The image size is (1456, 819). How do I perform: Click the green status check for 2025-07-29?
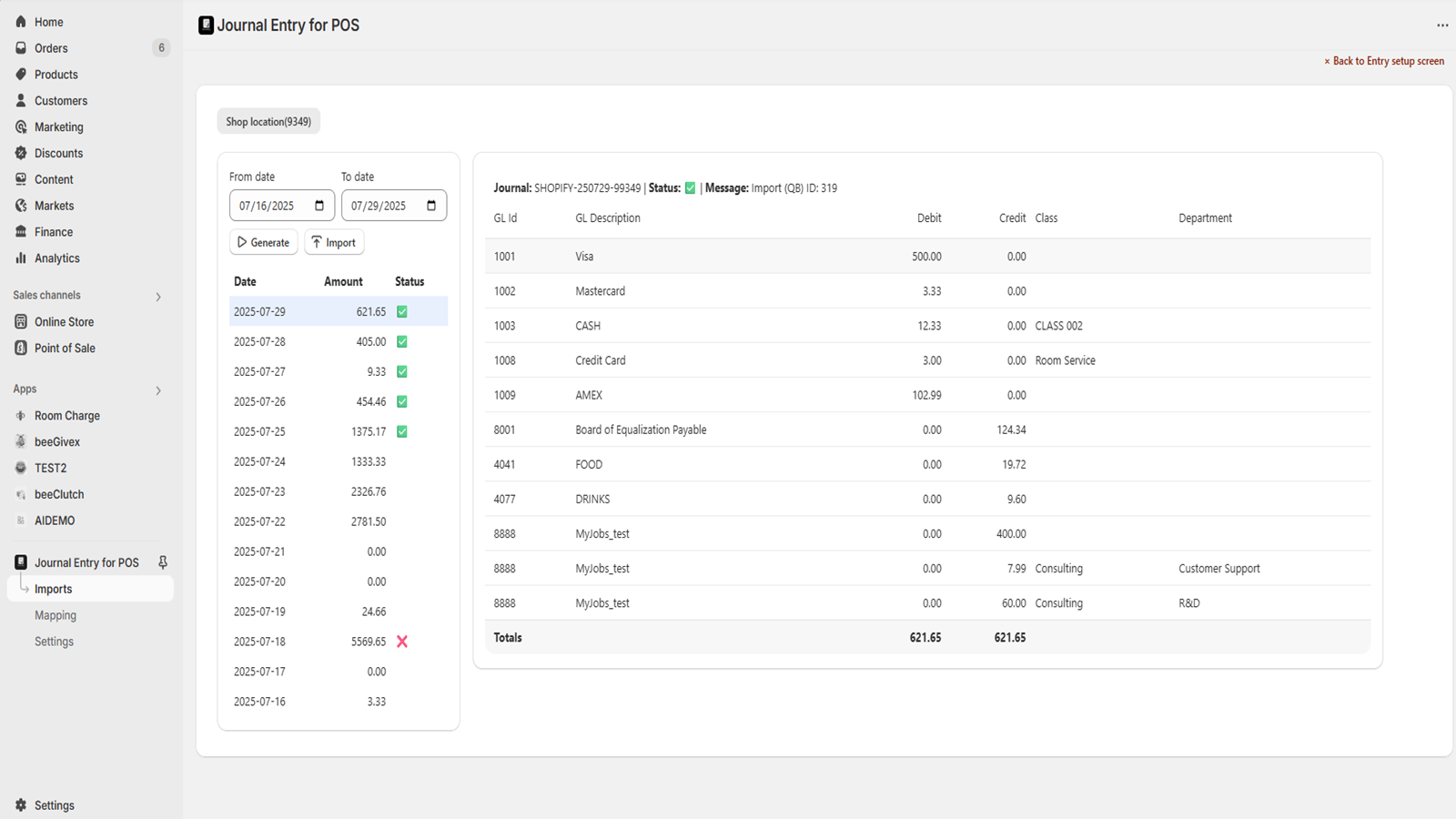pyautogui.click(x=402, y=310)
